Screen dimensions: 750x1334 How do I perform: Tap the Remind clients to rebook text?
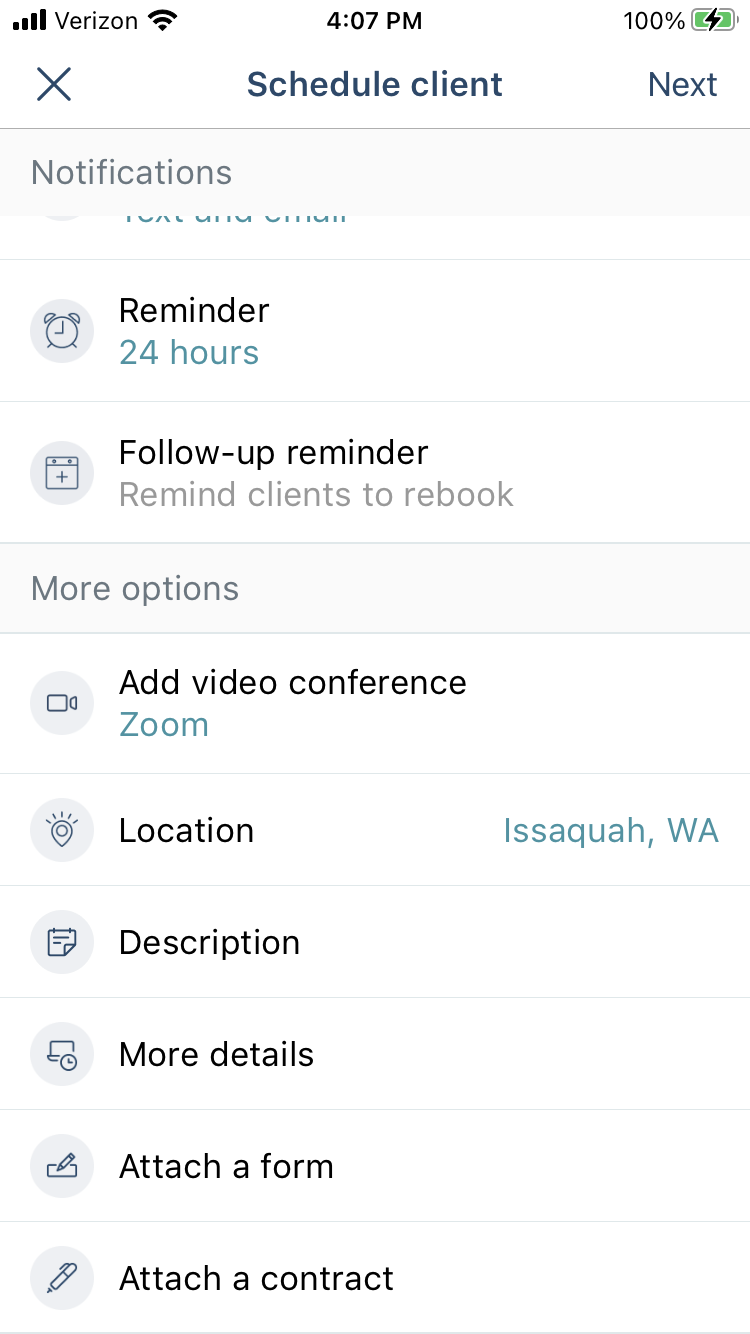pos(316,495)
